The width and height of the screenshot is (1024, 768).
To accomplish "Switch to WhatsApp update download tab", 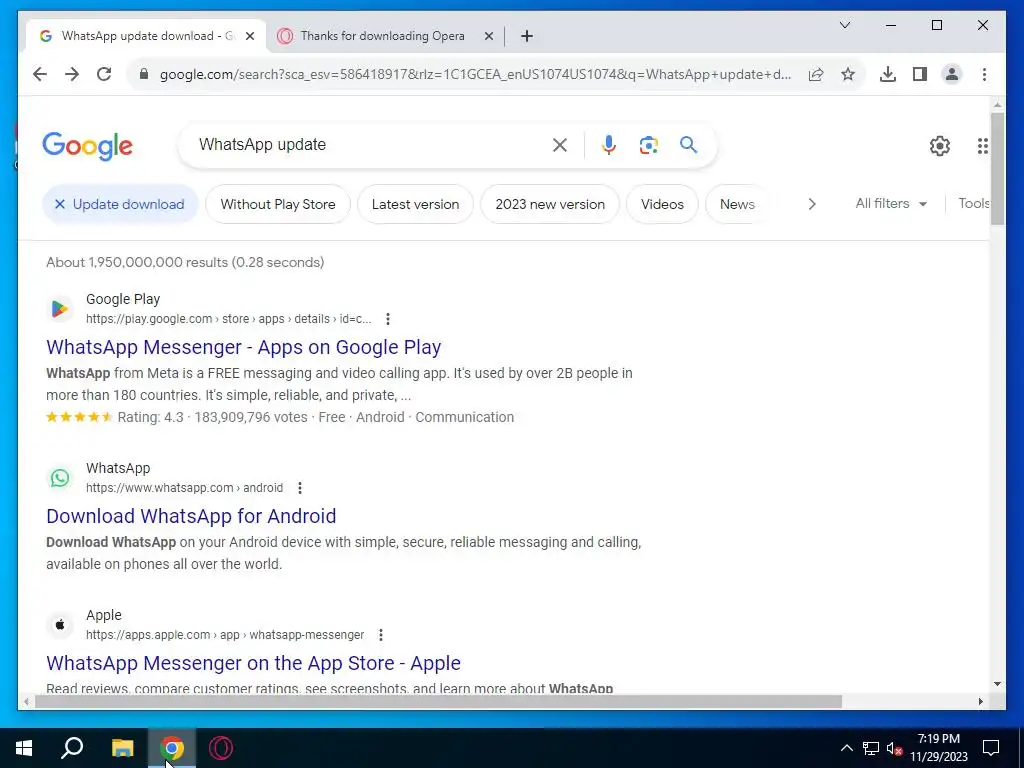I will (146, 36).
